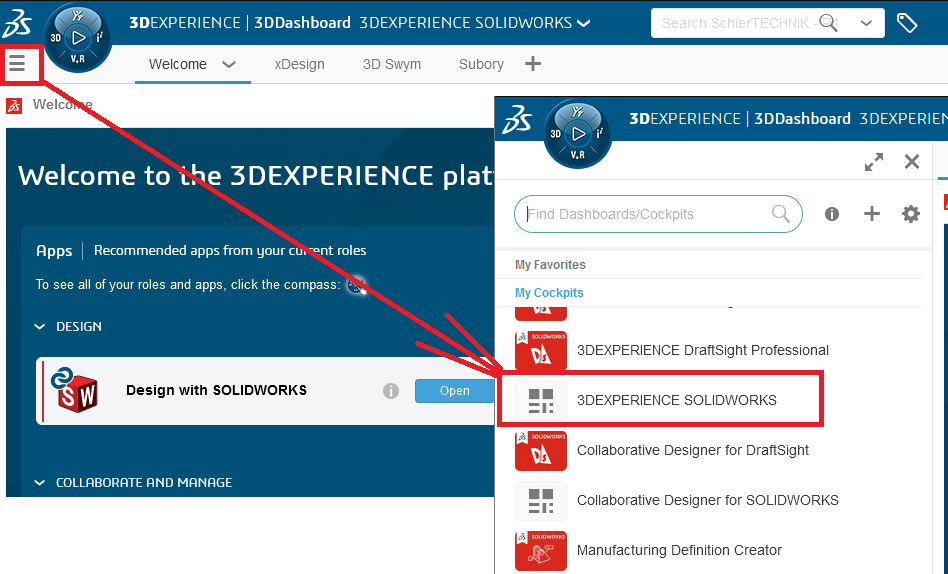The height and width of the screenshot is (574, 948).
Task: Switch to the Subory tab
Action: click(481, 64)
